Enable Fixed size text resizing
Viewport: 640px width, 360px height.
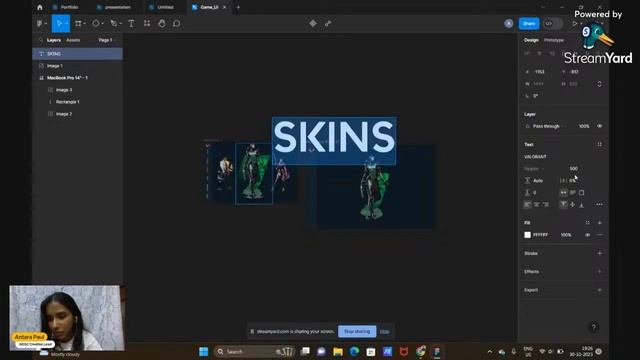point(582,193)
